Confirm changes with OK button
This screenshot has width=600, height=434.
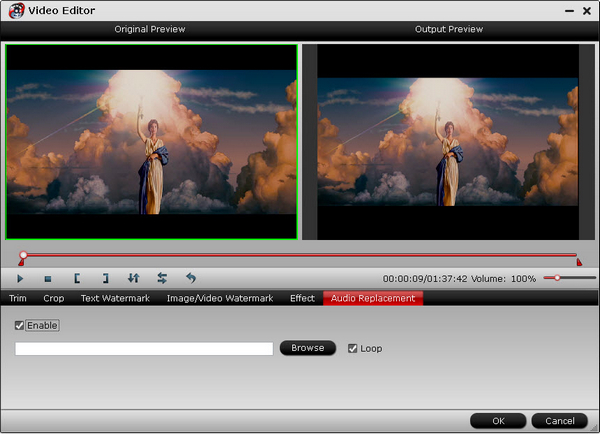pyautogui.click(x=498, y=421)
